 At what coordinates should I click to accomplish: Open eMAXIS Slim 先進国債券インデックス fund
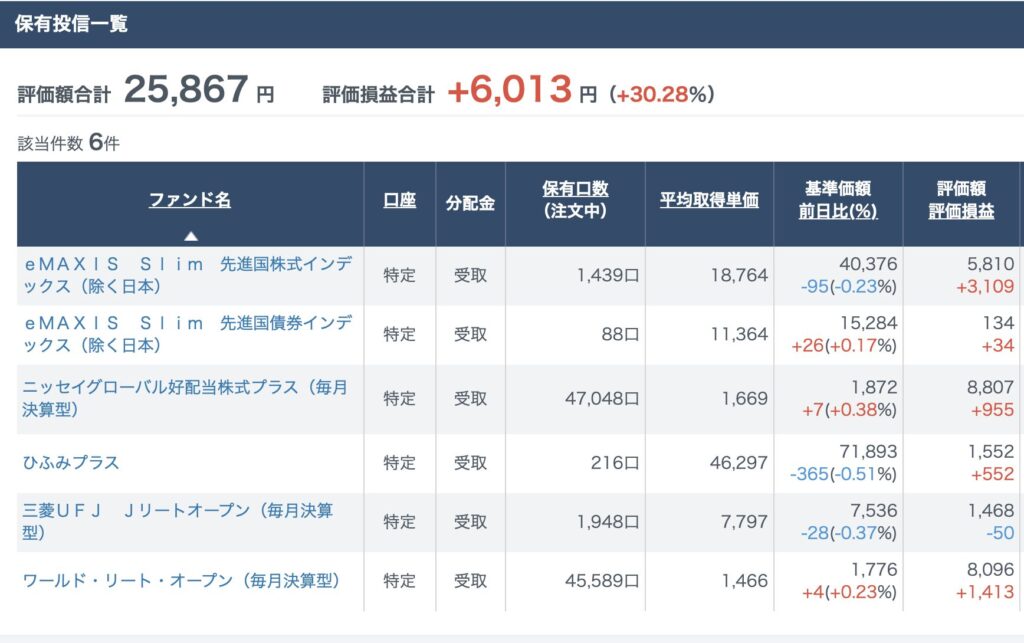[187, 334]
